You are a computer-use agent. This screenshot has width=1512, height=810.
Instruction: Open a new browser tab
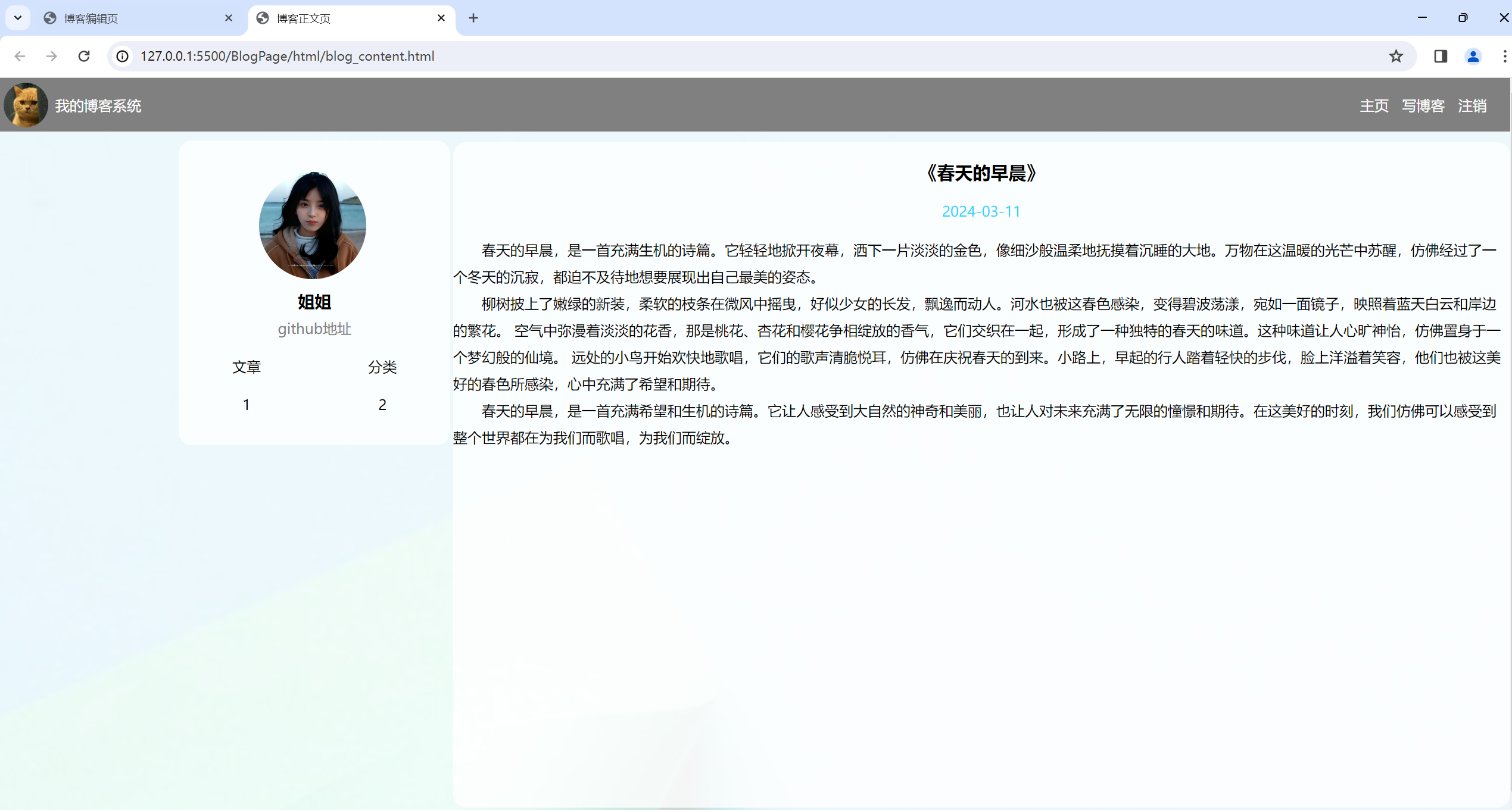[x=473, y=18]
